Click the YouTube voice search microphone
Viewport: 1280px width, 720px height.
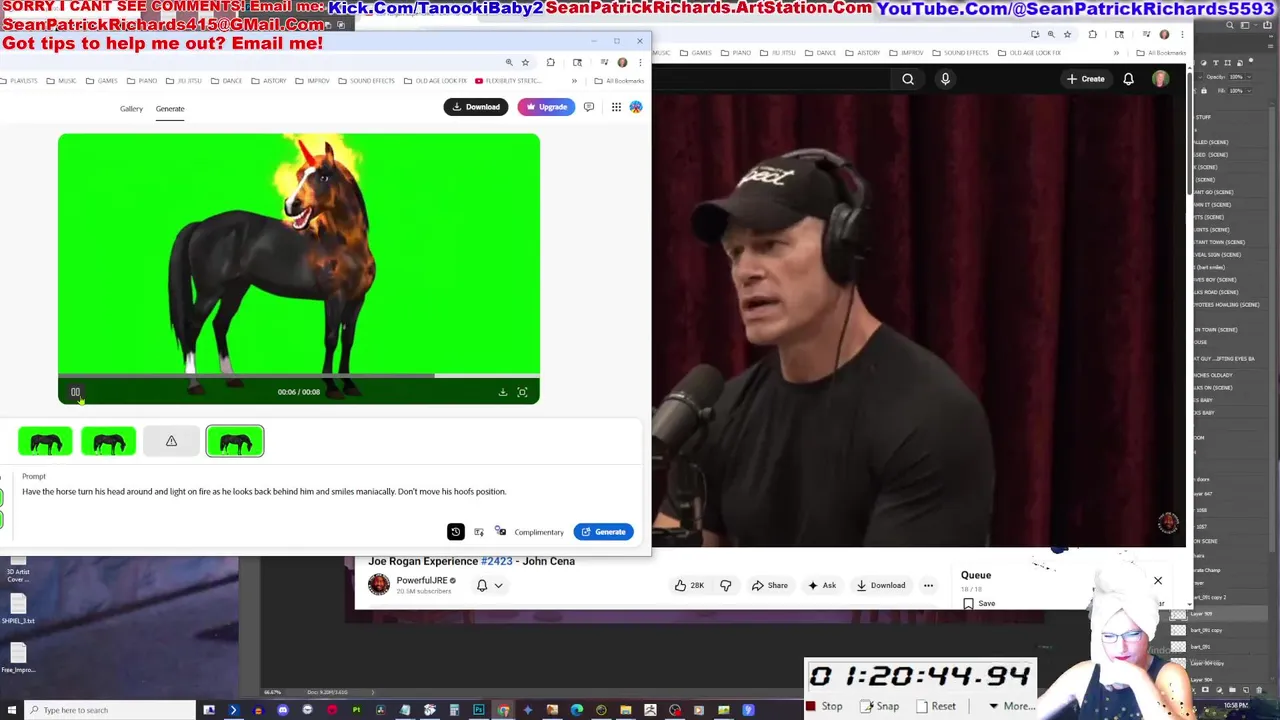click(x=945, y=79)
